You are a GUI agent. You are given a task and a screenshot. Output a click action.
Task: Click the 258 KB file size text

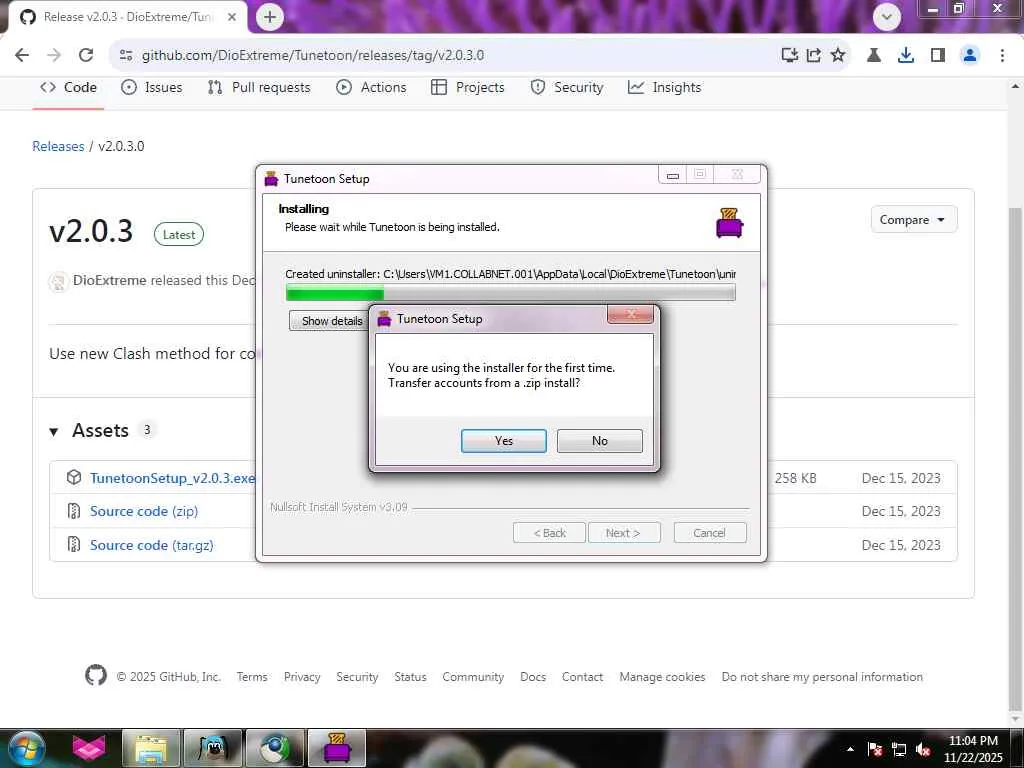click(x=795, y=478)
